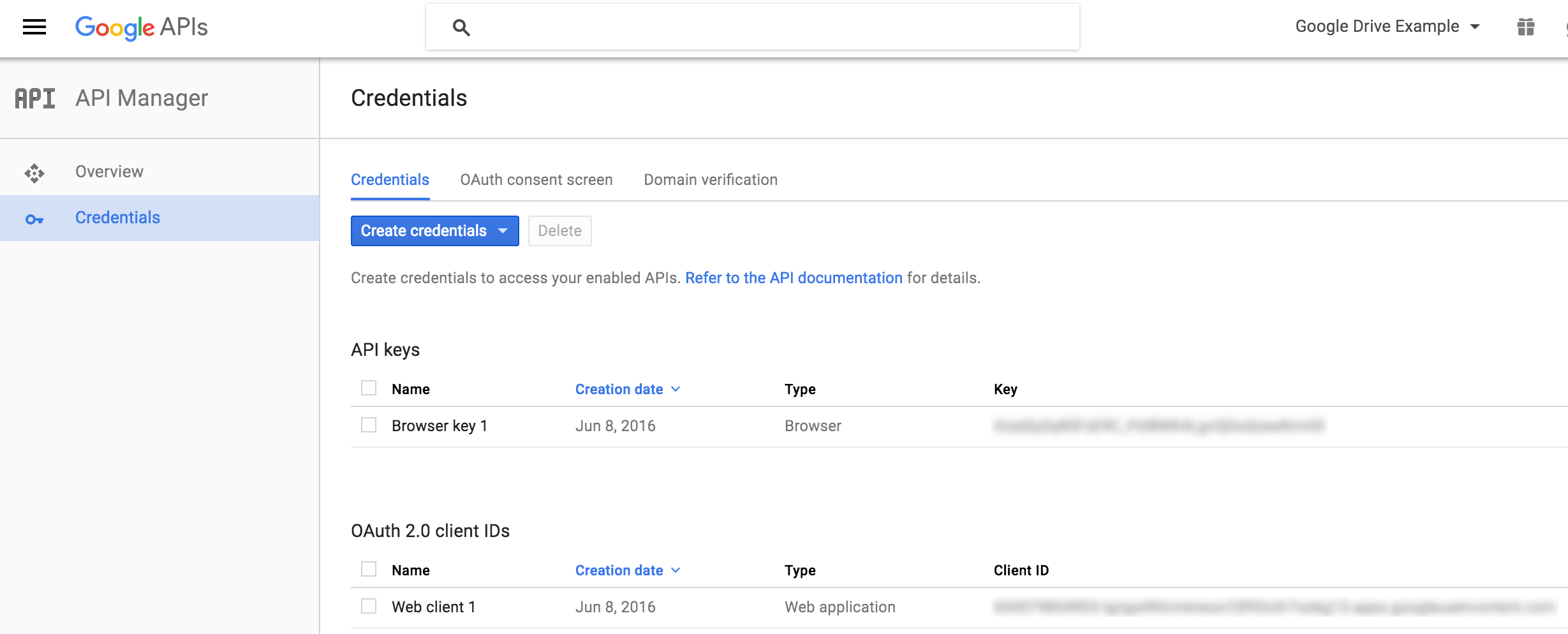
Task: Switch to the OAuth consent screen tab
Action: coord(536,179)
